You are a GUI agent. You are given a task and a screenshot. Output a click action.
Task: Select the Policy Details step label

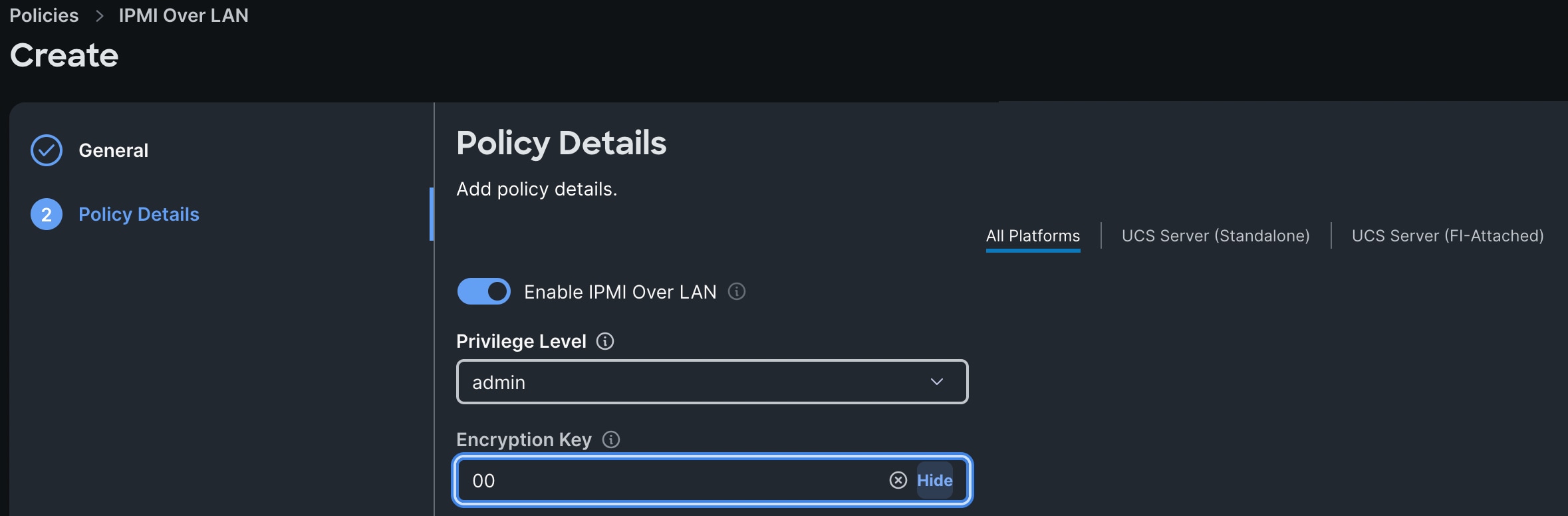coord(139,214)
